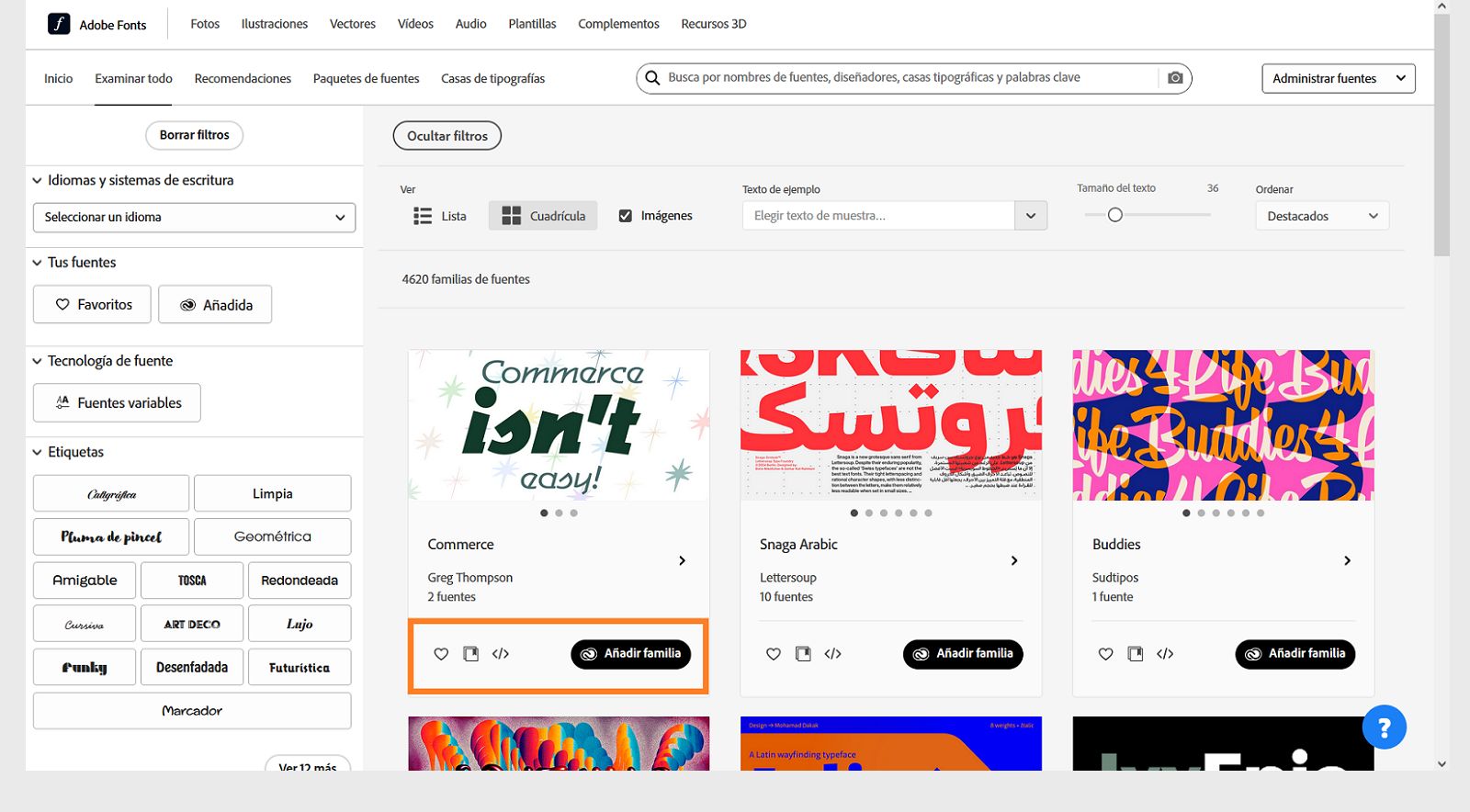Open the Casas de tipografías tab
The image size is (1470, 812).
(x=493, y=78)
